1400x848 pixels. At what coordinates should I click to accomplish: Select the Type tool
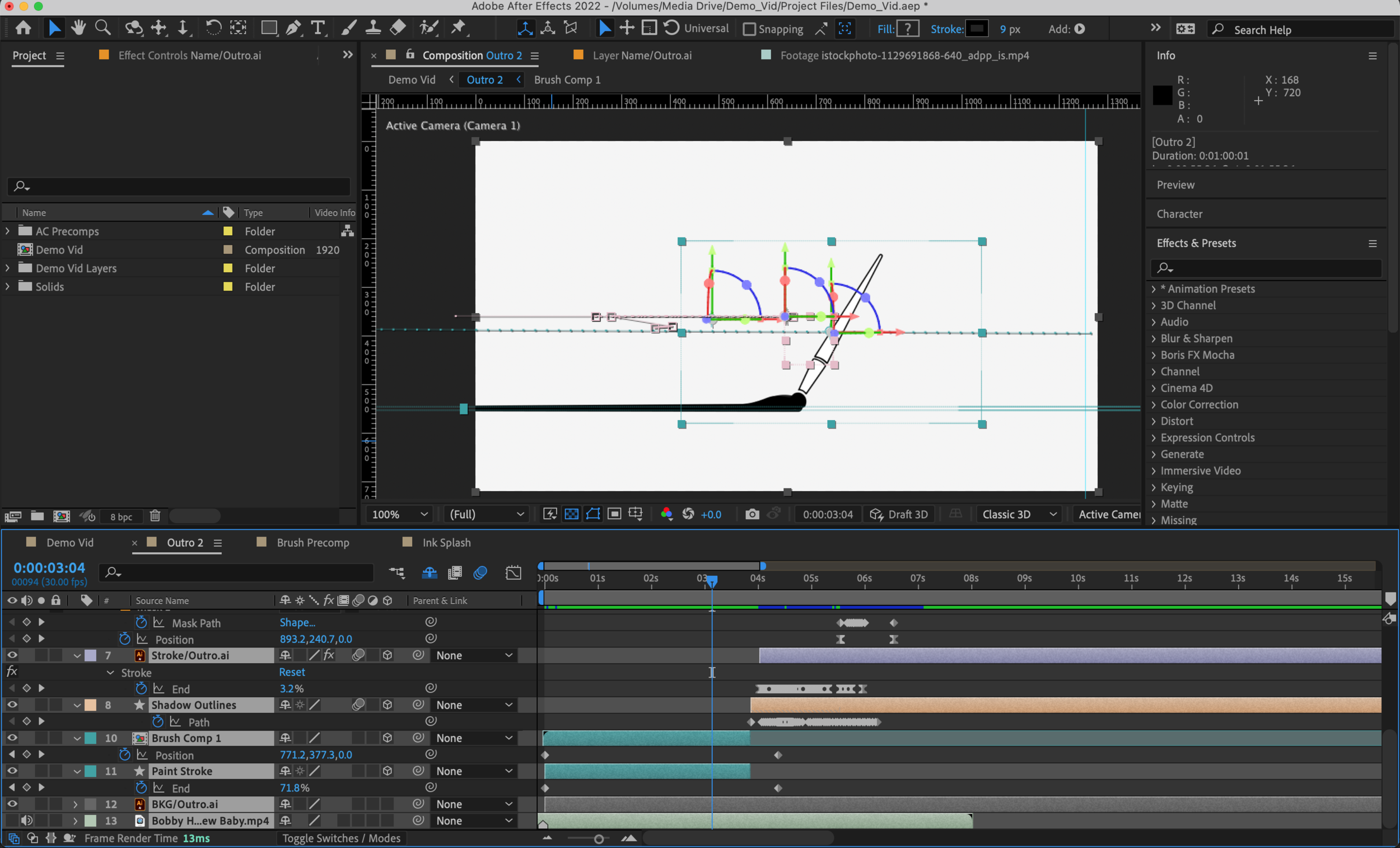318,28
